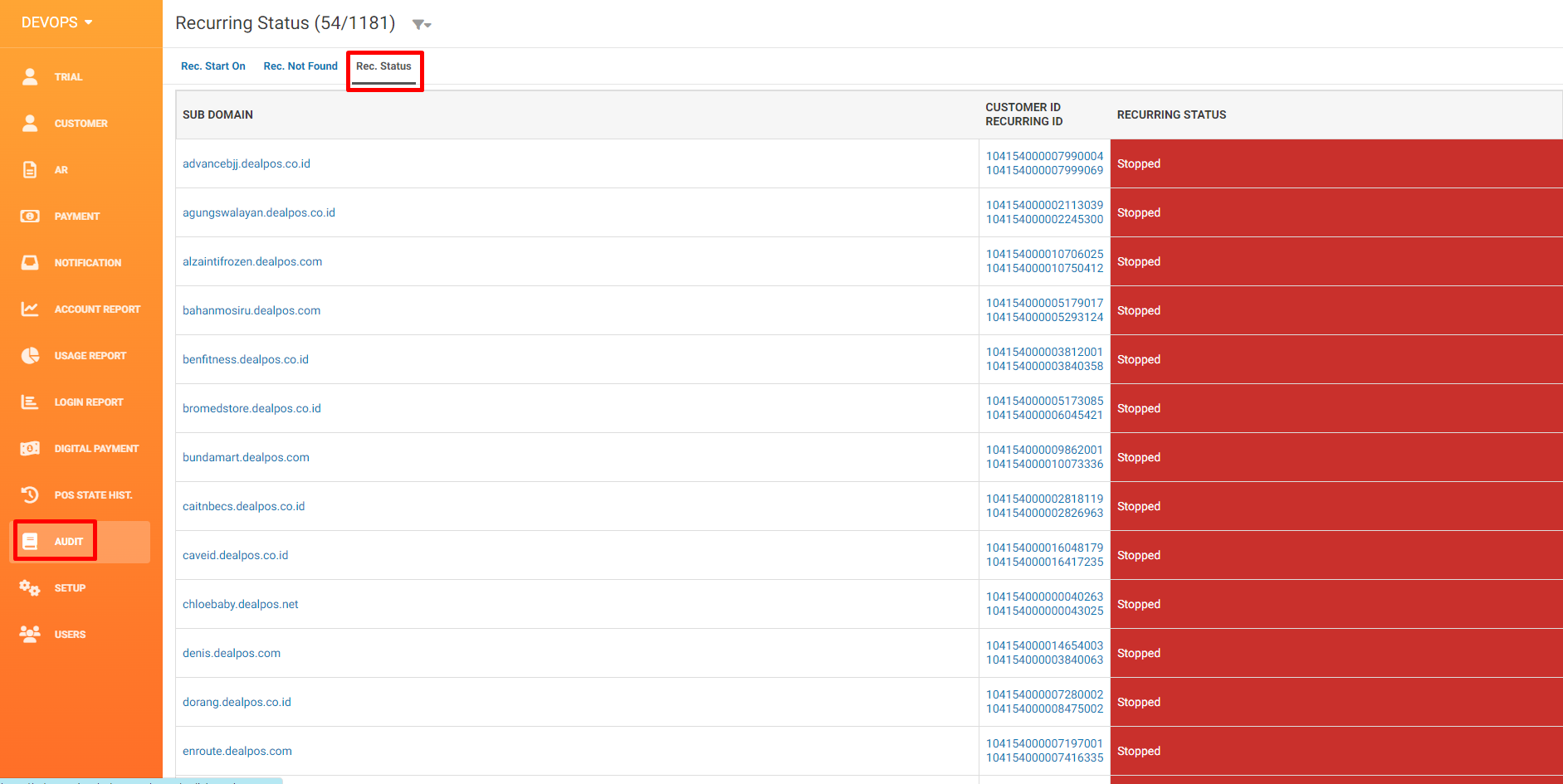
Task: Open the TRIAL menu item
Action: (x=69, y=77)
